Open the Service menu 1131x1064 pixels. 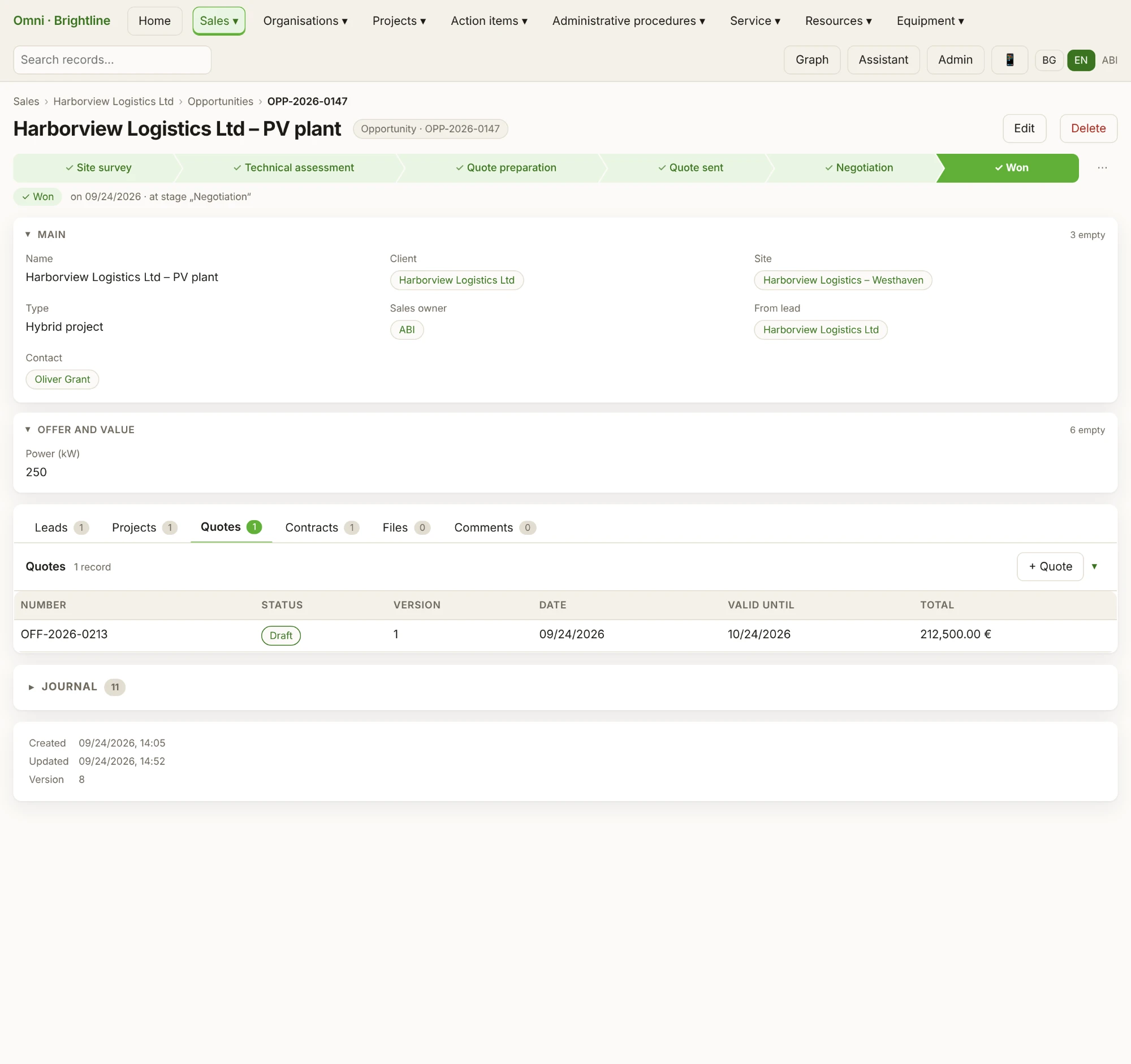pyautogui.click(x=755, y=21)
